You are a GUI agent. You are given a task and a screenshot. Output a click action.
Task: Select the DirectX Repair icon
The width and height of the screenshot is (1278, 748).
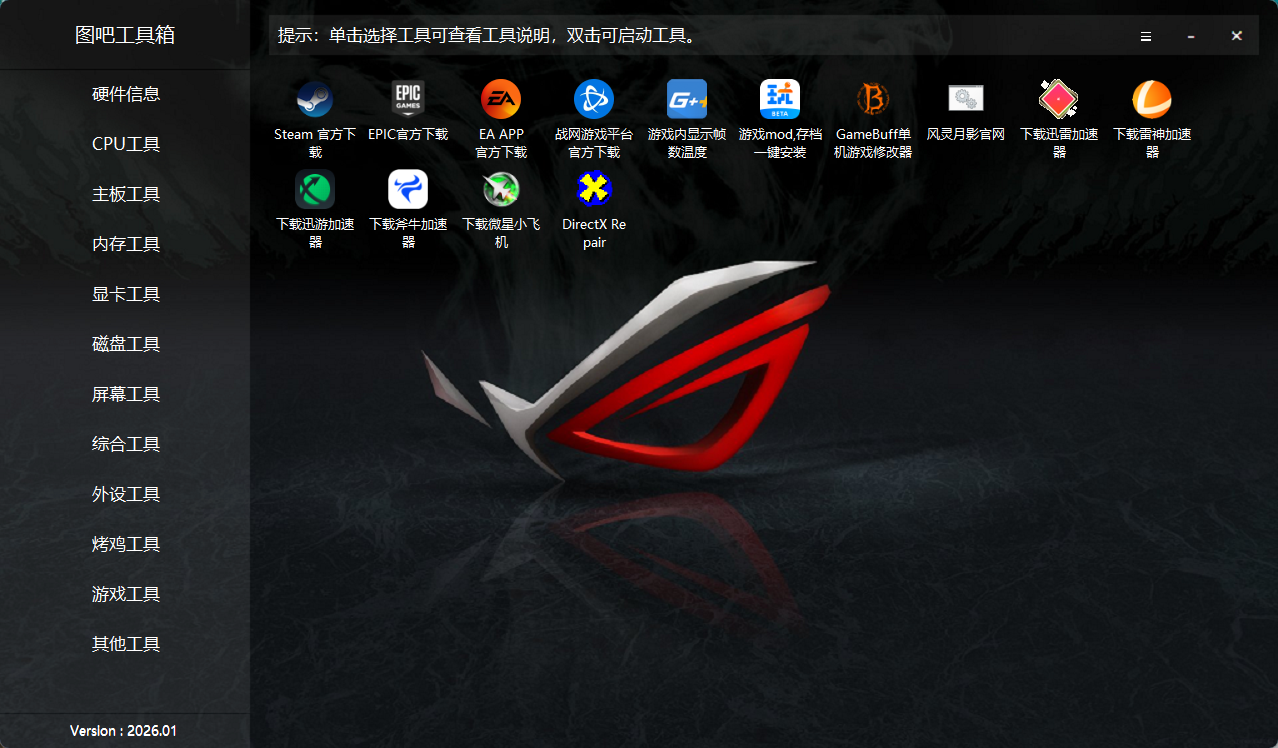pos(594,189)
